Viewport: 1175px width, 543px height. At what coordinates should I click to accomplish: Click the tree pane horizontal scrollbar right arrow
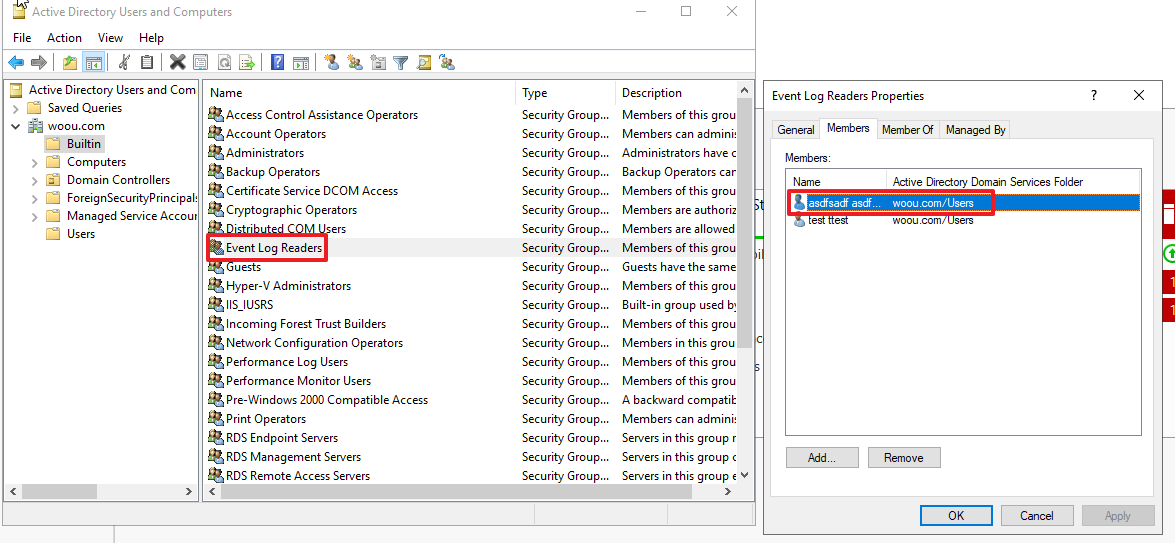tap(189, 492)
